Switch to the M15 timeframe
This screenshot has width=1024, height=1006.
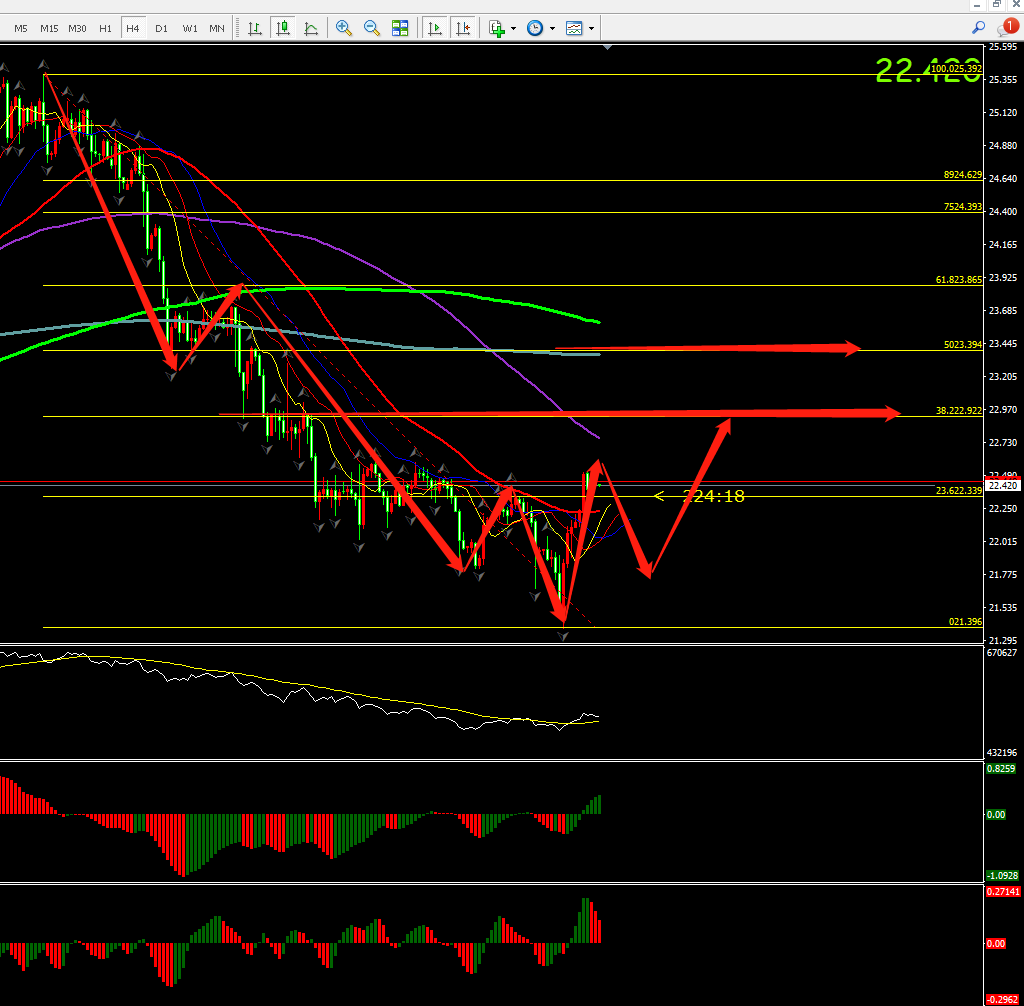(49, 28)
